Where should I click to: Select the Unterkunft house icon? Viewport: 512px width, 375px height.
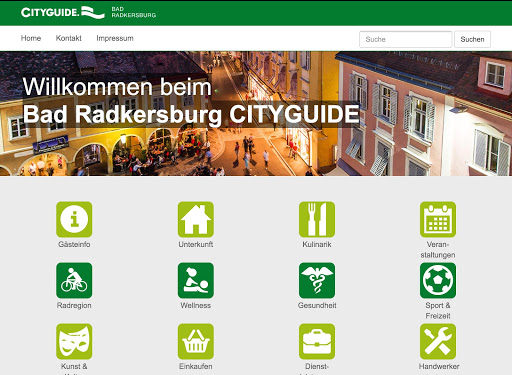[x=196, y=219]
